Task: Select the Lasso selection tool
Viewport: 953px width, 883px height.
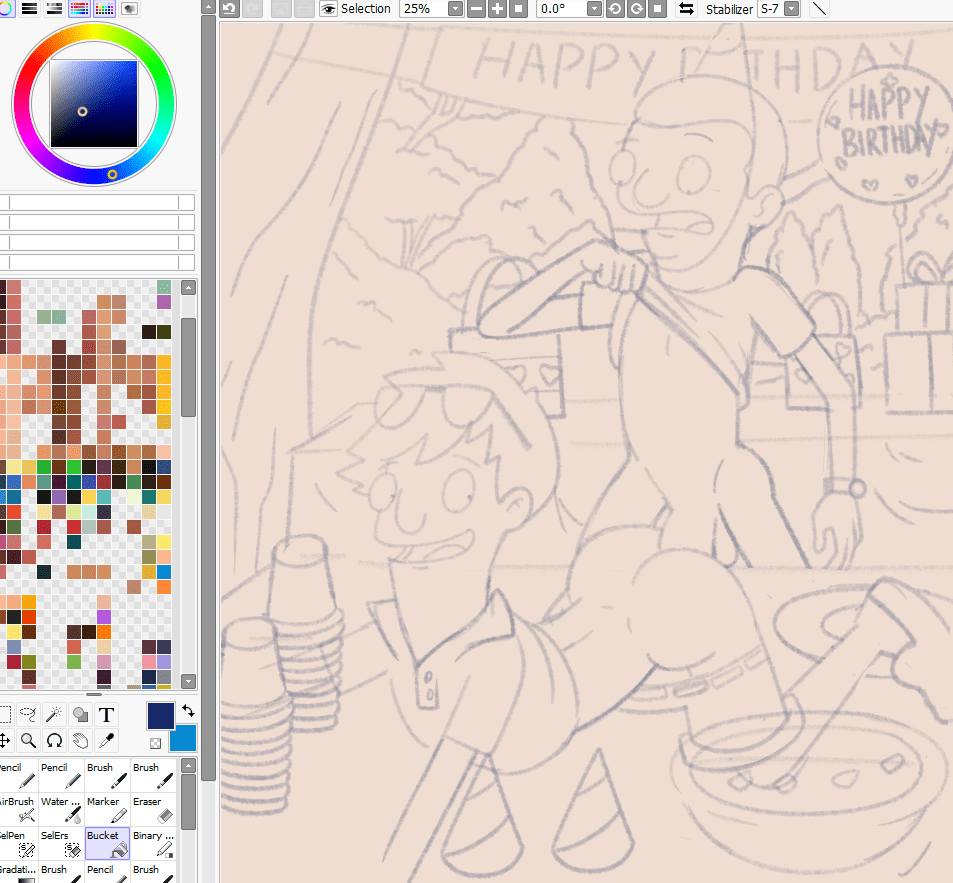Action: click(30, 715)
